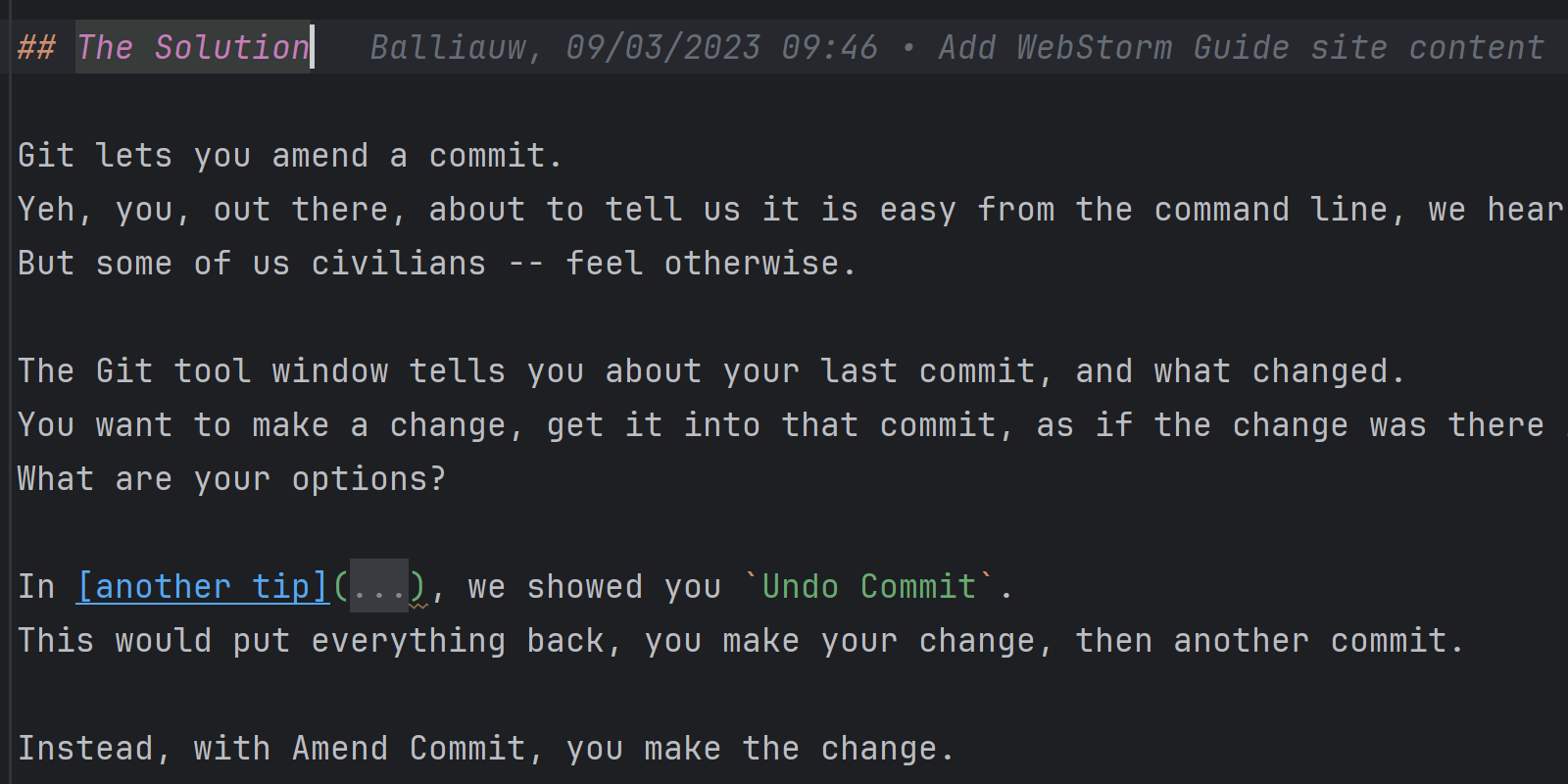The height and width of the screenshot is (784, 1568).
Task: Click the word 'everything' in 'This would put' line
Action: click(409, 640)
